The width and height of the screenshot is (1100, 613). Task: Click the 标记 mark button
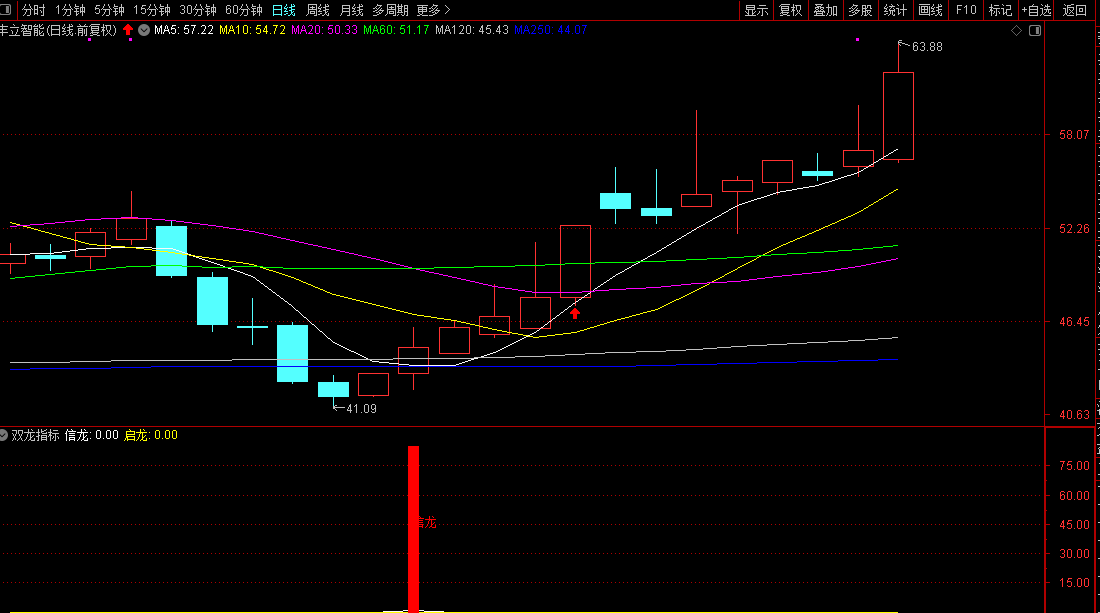pos(1000,10)
